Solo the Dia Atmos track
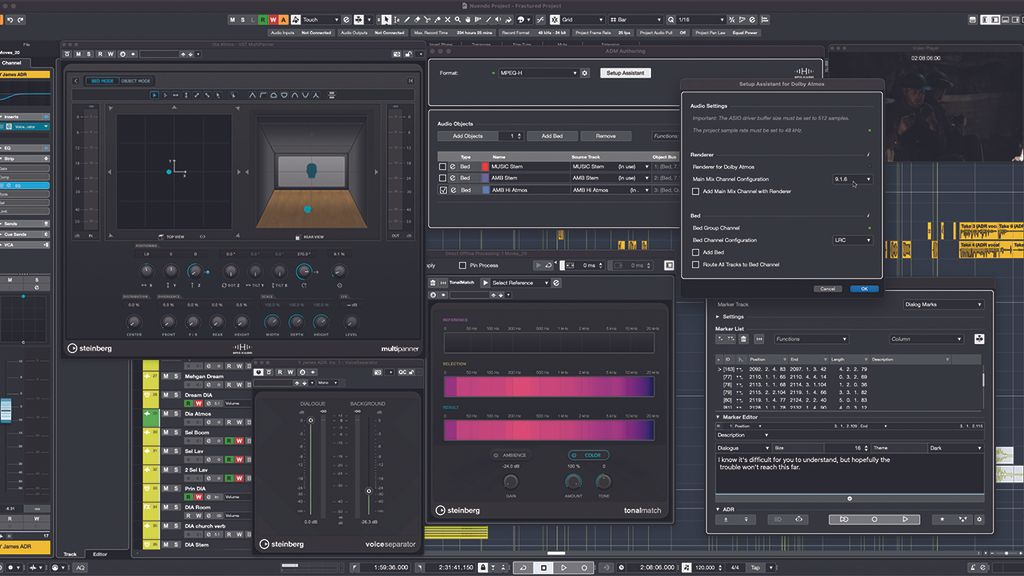 point(175,414)
